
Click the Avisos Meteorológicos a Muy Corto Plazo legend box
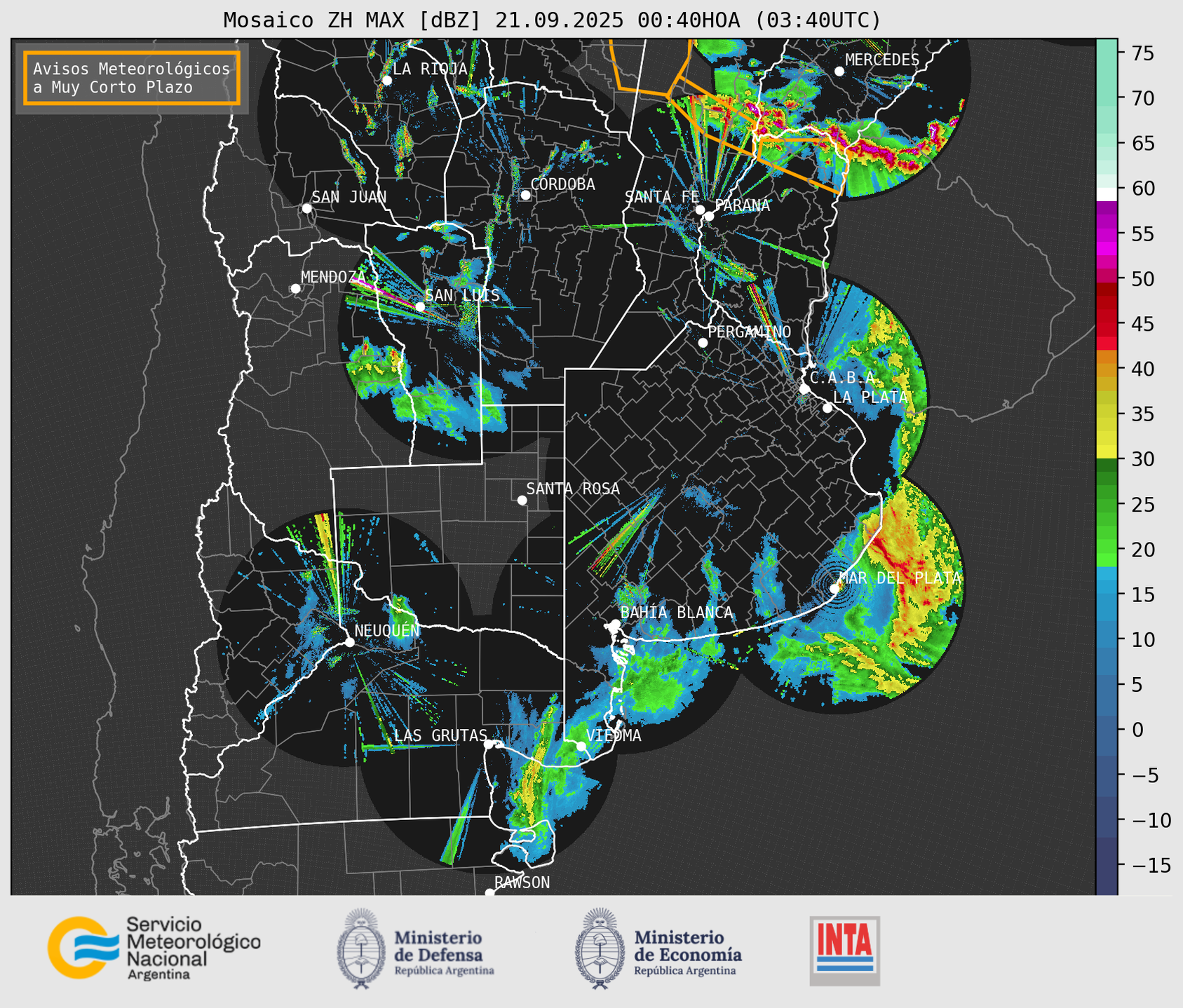point(132,78)
